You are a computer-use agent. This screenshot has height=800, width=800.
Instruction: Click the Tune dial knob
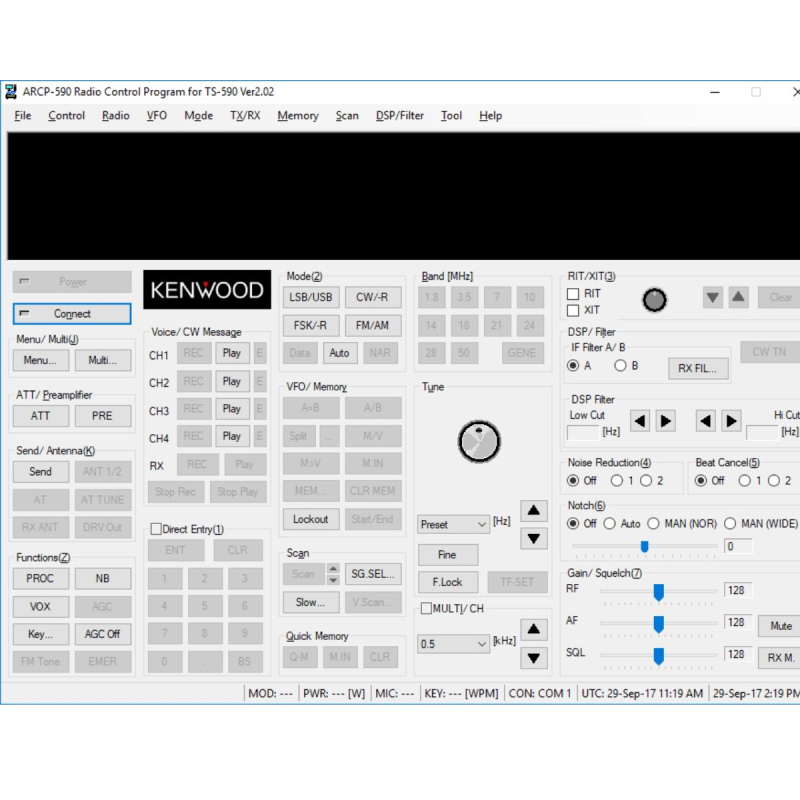479,441
